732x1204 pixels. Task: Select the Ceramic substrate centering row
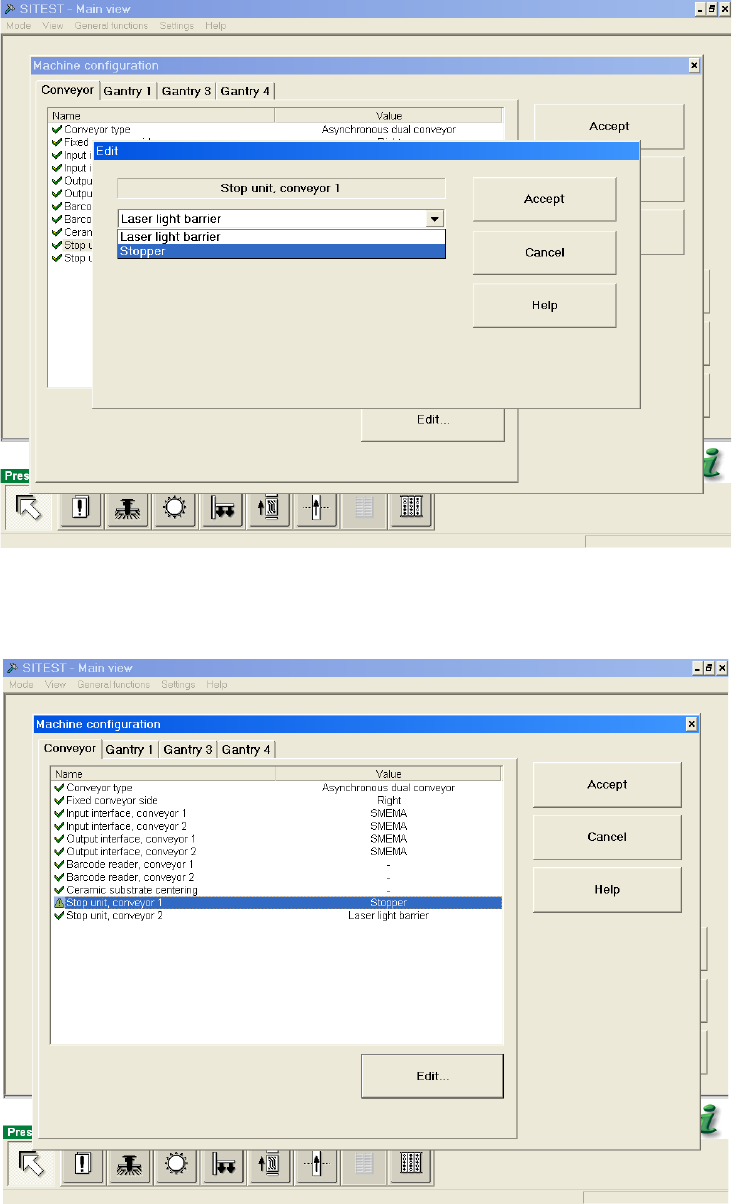click(x=276, y=890)
